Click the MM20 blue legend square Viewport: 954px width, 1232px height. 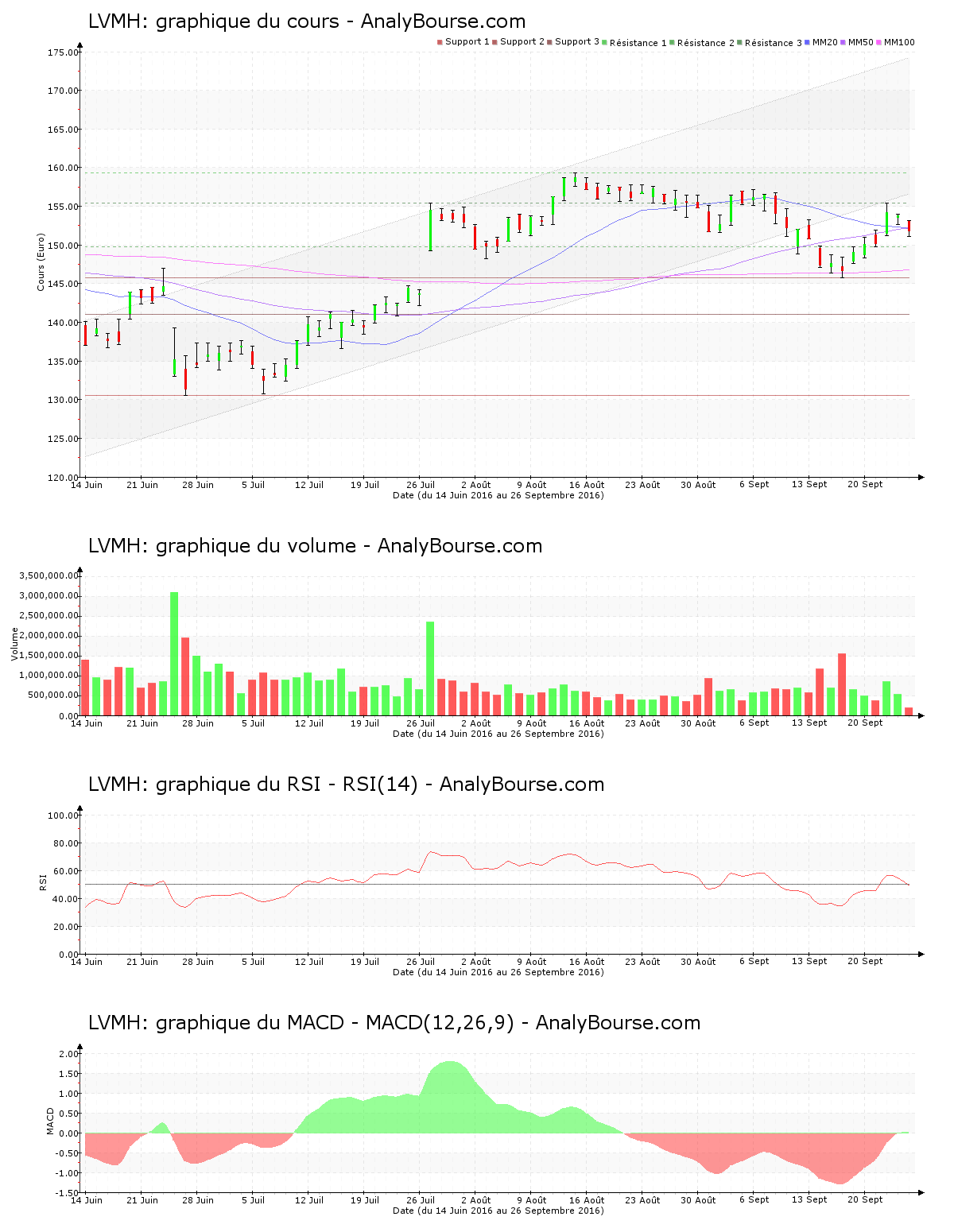[x=808, y=42]
